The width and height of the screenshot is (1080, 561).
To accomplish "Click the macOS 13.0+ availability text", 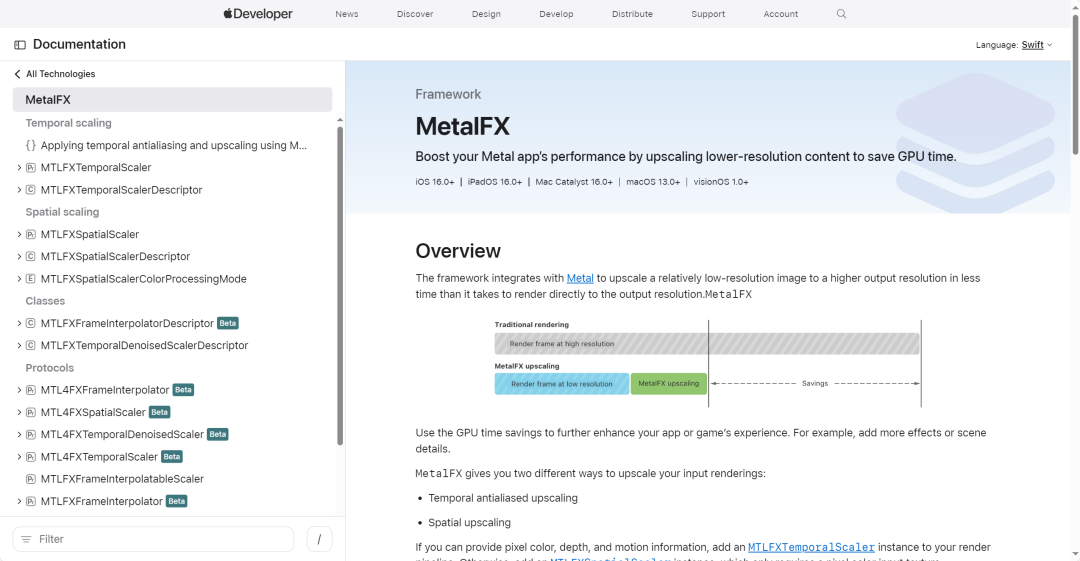I will tap(653, 182).
